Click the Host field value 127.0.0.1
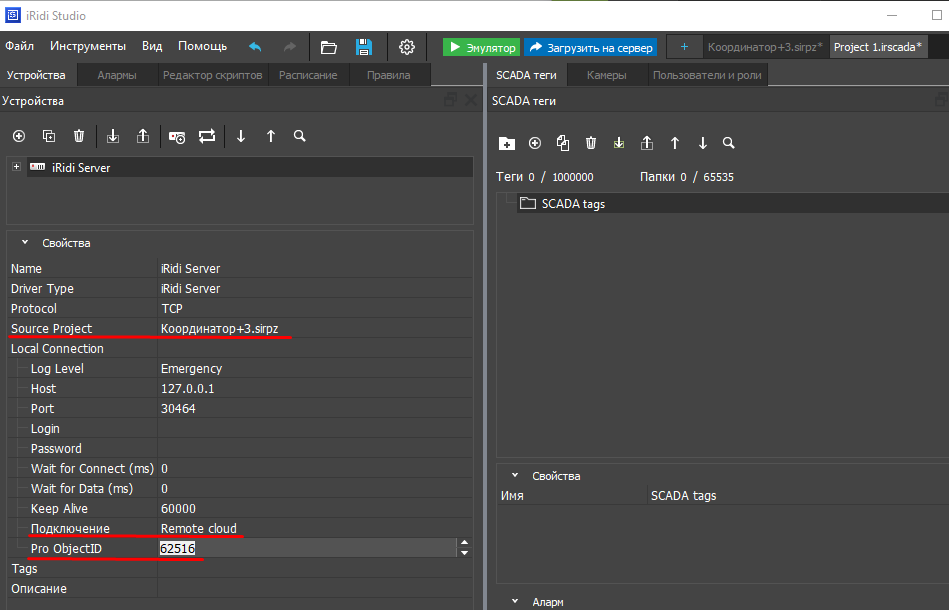This screenshot has height=610, width=949. click(x=188, y=388)
